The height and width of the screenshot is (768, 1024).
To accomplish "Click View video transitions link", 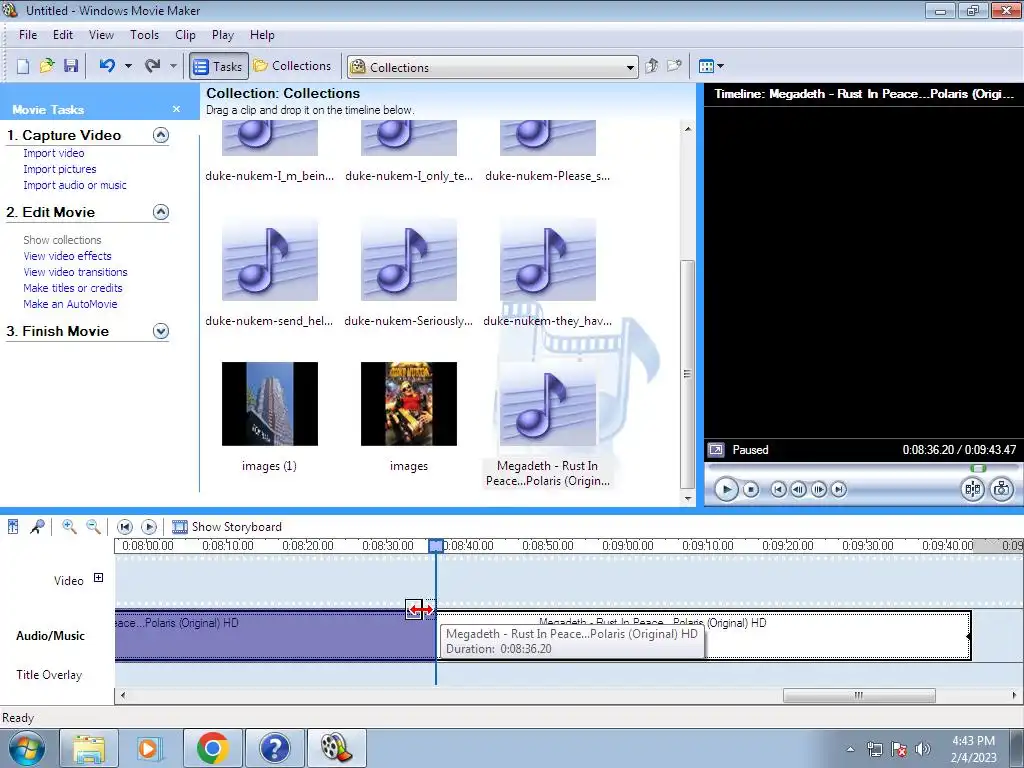I will click(75, 272).
